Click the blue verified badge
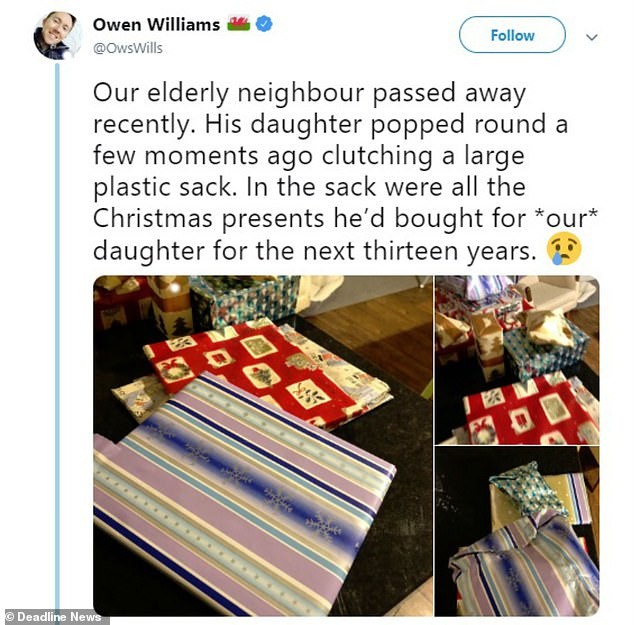Screen dimensions: 634x625 (264, 24)
